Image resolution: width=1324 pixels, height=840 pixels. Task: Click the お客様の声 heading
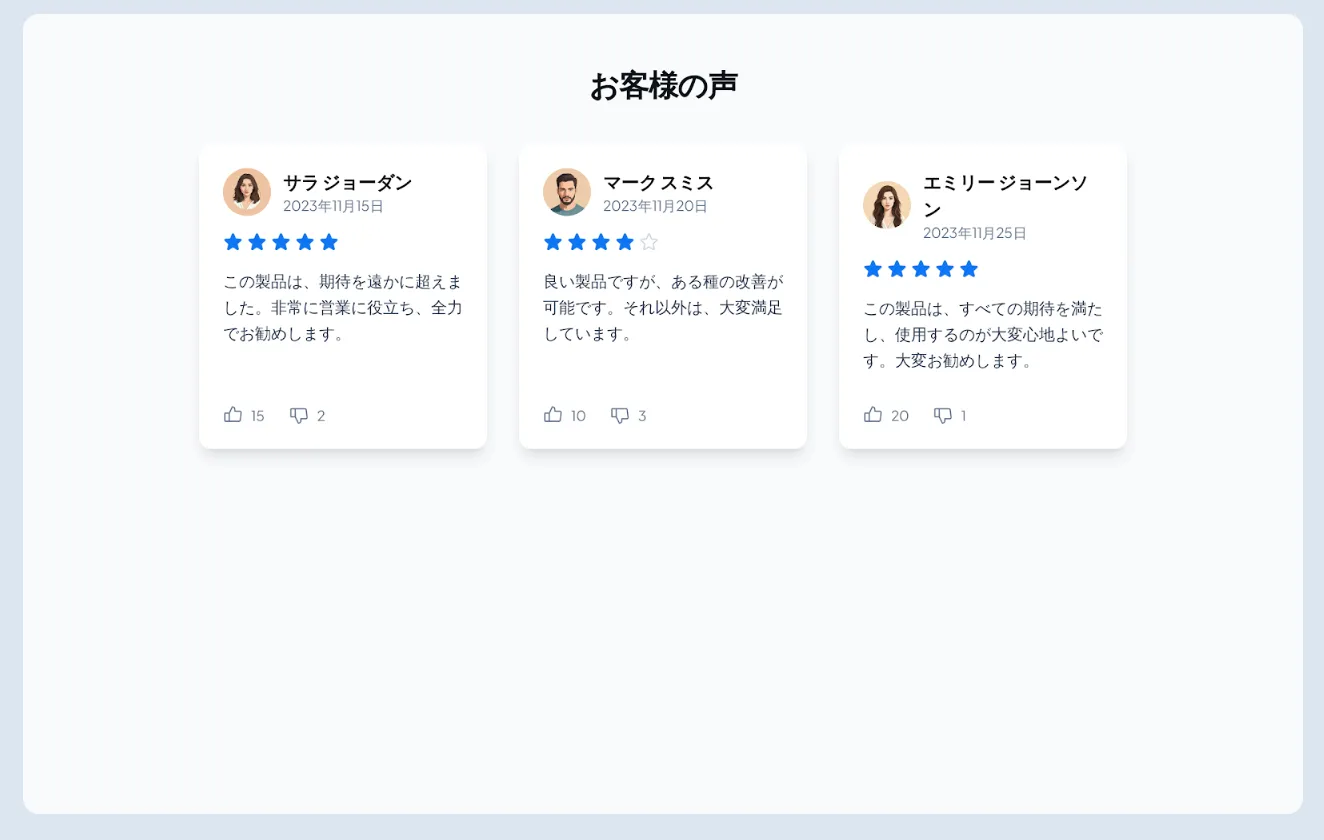click(663, 87)
